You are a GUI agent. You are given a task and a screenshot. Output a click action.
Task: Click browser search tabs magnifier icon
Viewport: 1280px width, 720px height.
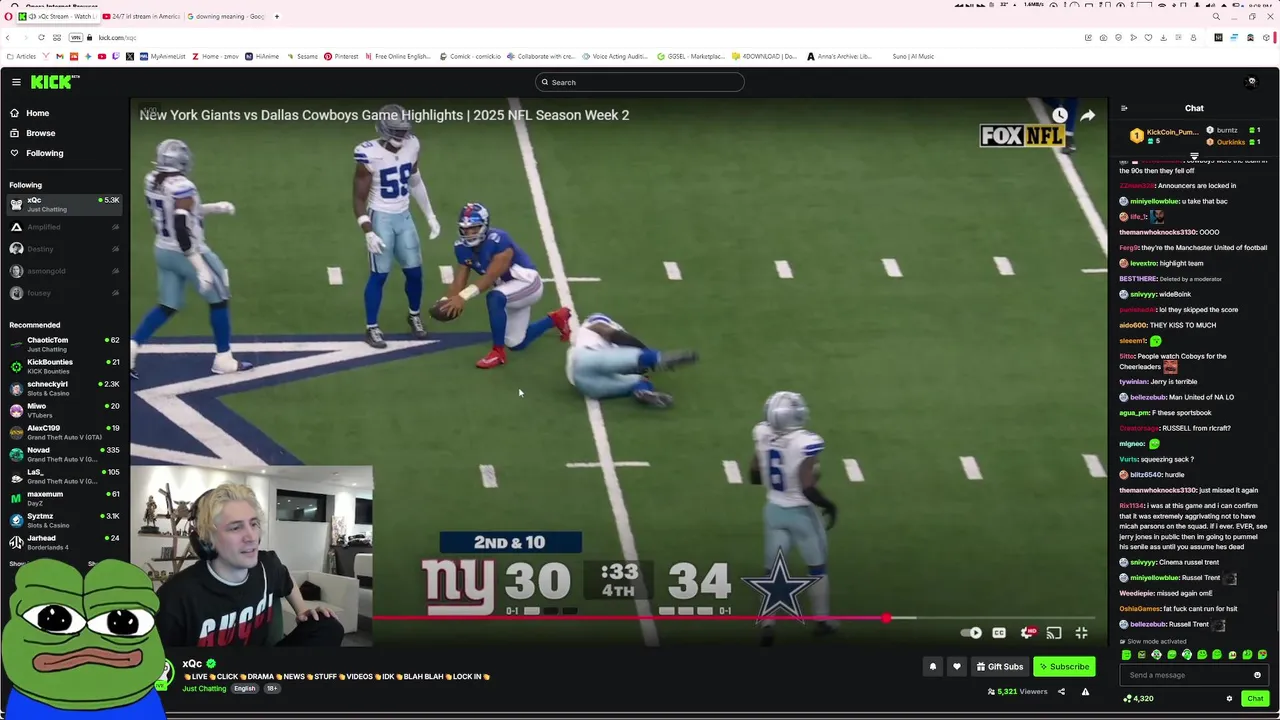point(1216,16)
